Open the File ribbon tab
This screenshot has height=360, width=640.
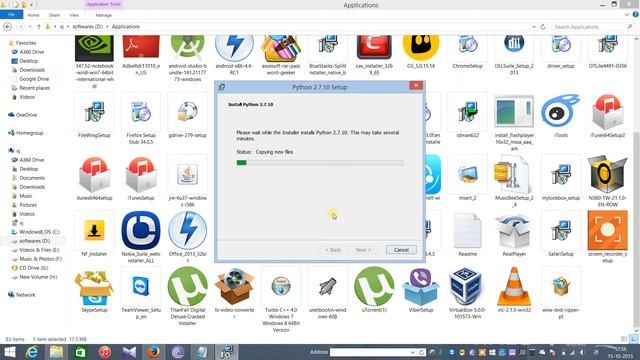[11, 15]
